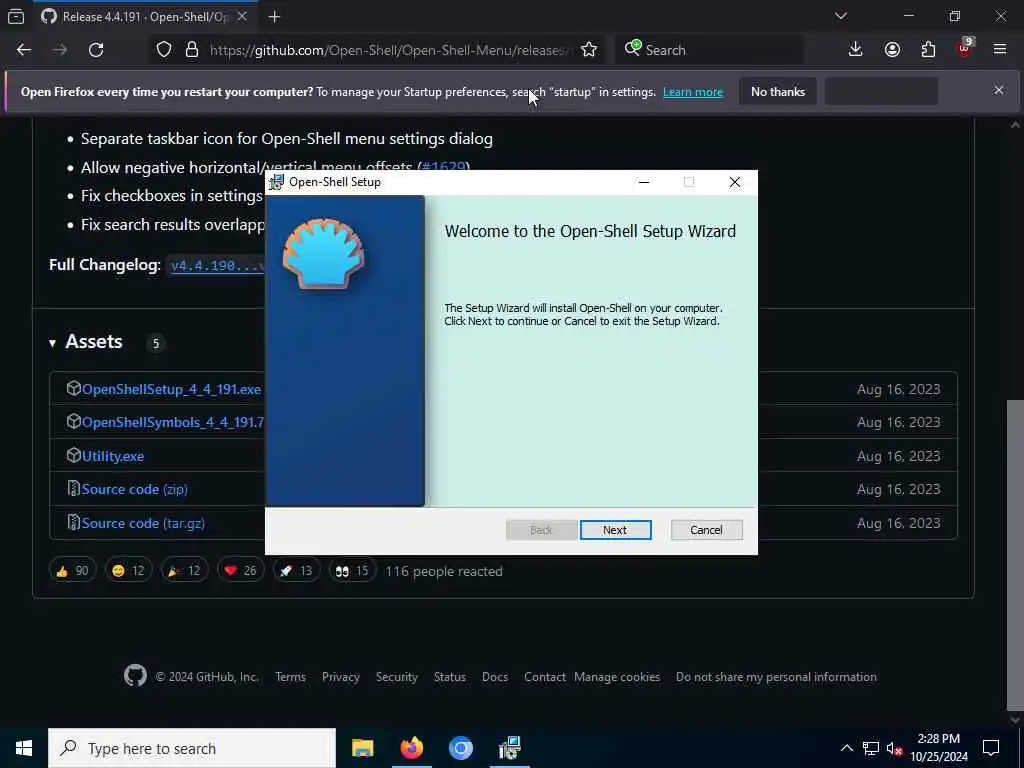Open the taskbar clock showing 2:28 PM

pyautogui.click(x=939, y=748)
